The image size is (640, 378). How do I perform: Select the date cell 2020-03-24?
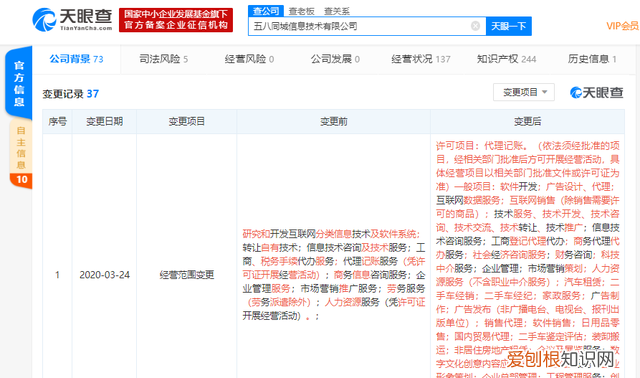click(104, 275)
